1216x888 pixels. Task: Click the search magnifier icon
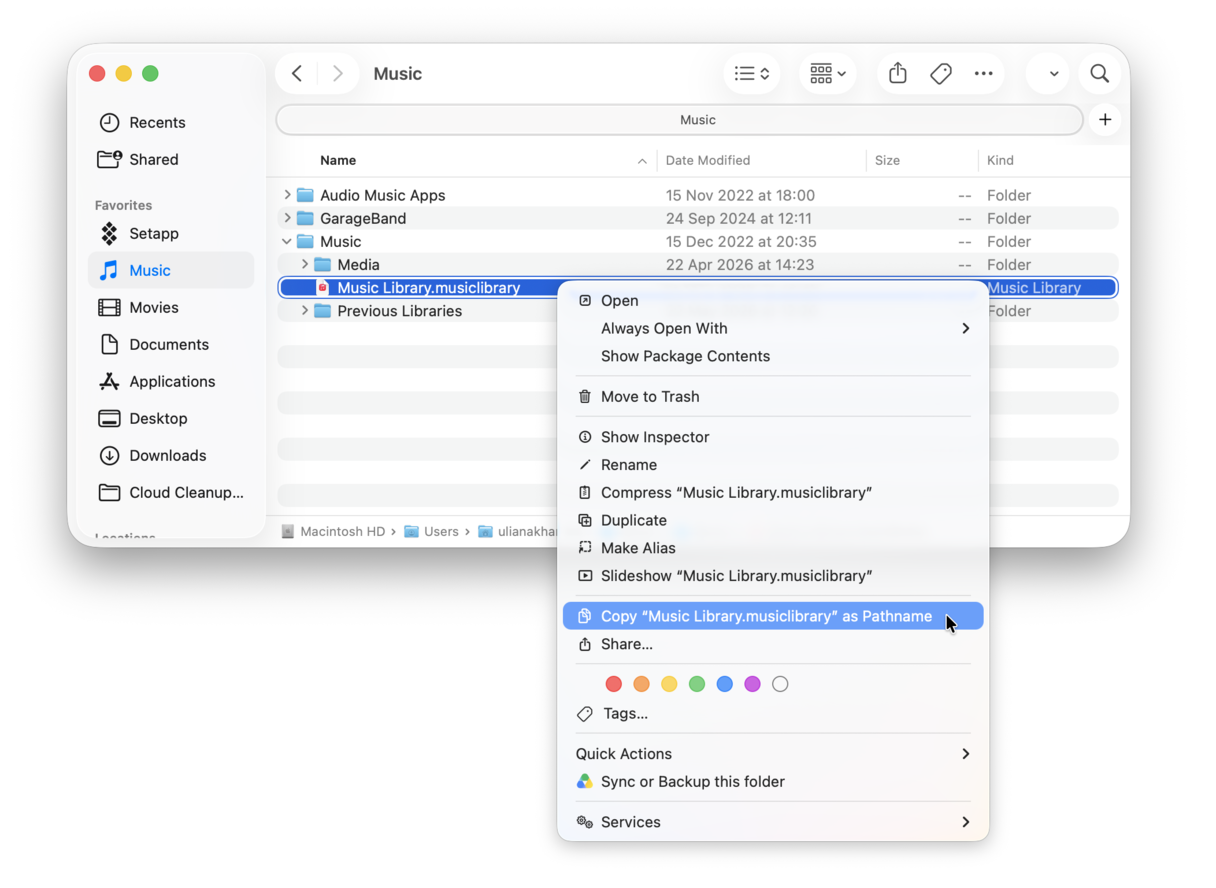point(1100,74)
